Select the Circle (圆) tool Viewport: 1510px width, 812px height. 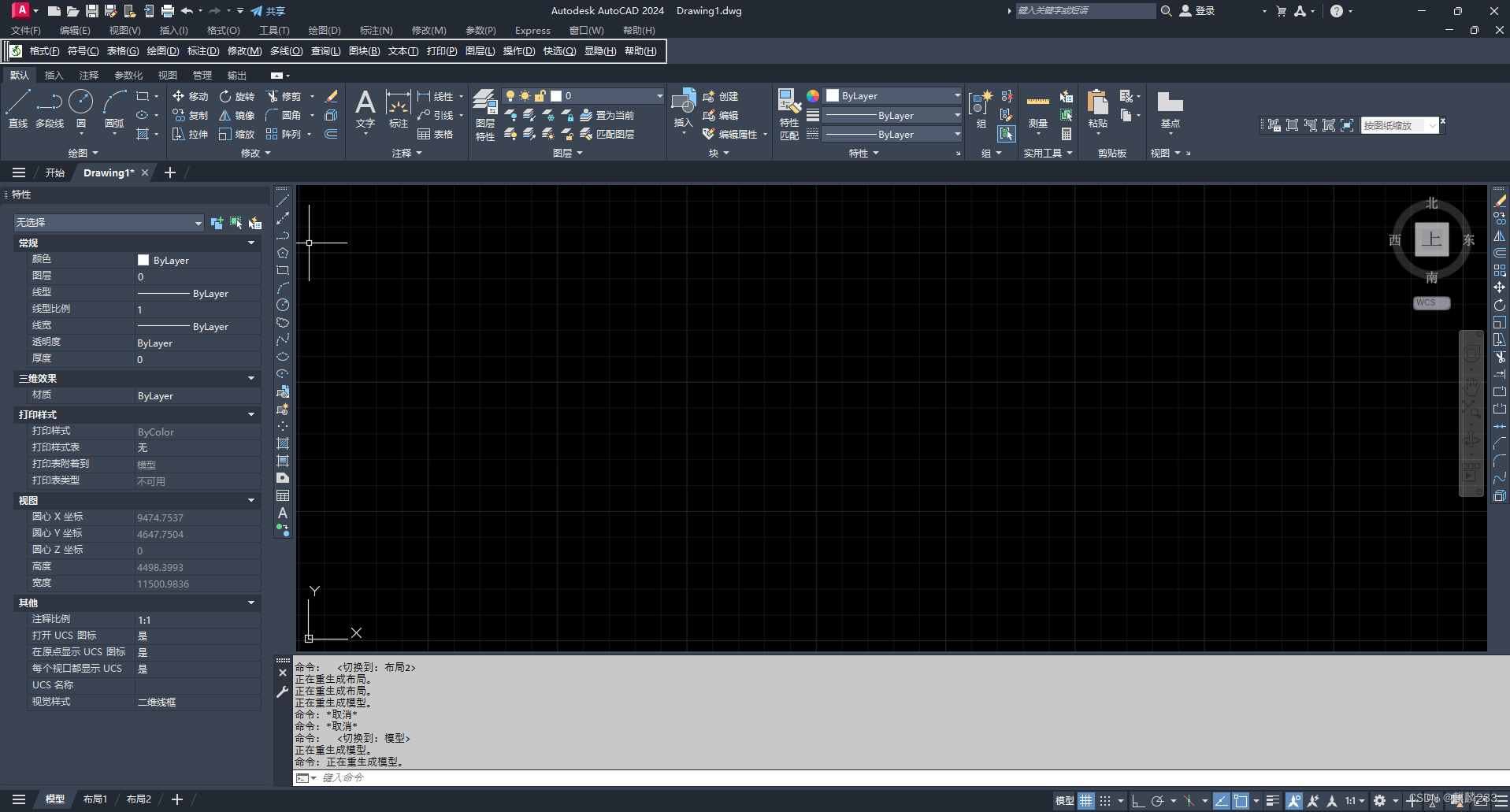coord(81,109)
